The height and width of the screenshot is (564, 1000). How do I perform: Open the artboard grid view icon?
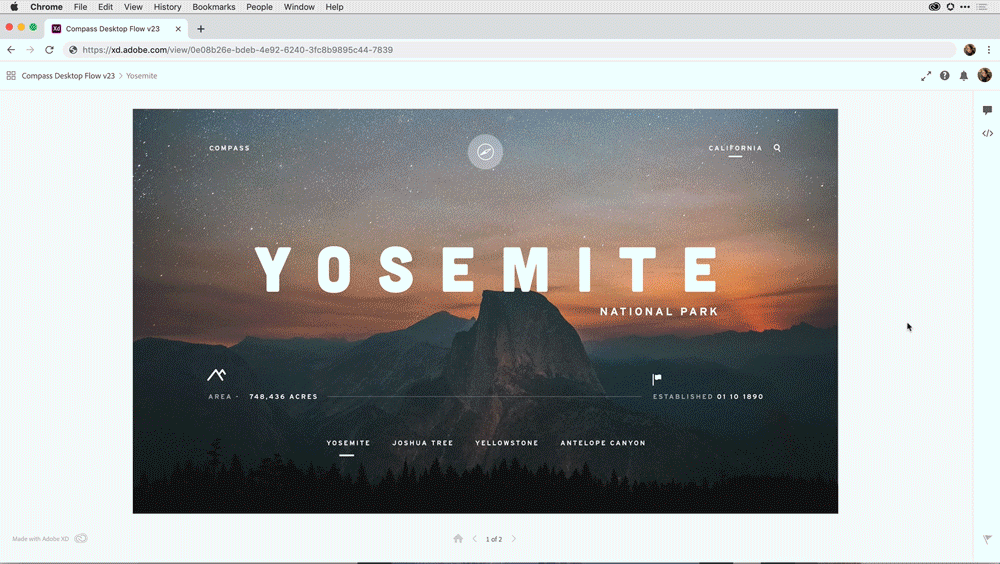click(11, 75)
